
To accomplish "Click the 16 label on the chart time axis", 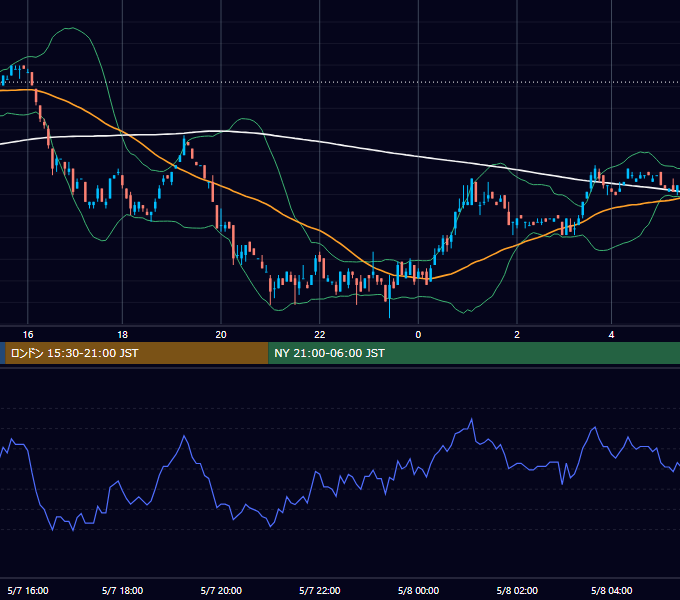I will [x=28, y=335].
